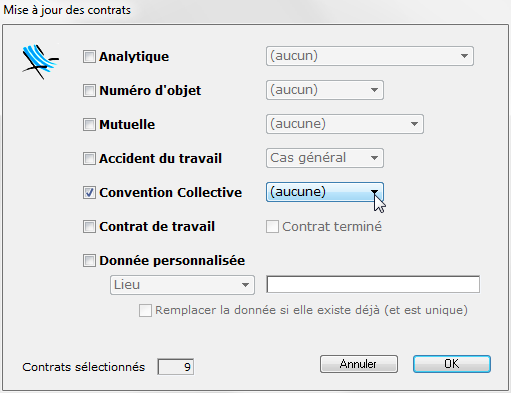Tick the Contrat de travail checkbox
The height and width of the screenshot is (393, 511).
coord(89,226)
